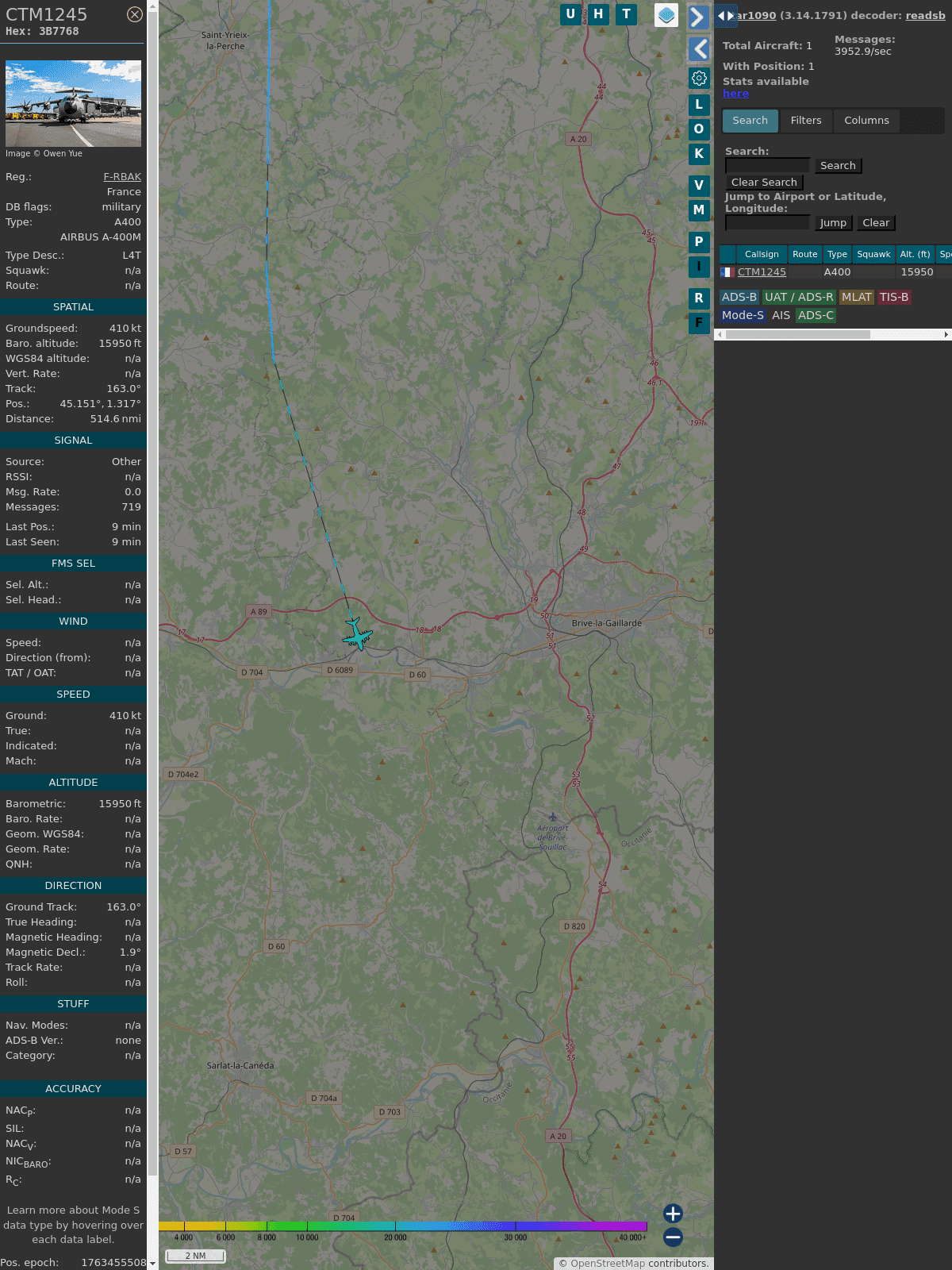This screenshot has height=1270, width=952.
Task: Open the F-RBAK registration link
Action: 122,177
